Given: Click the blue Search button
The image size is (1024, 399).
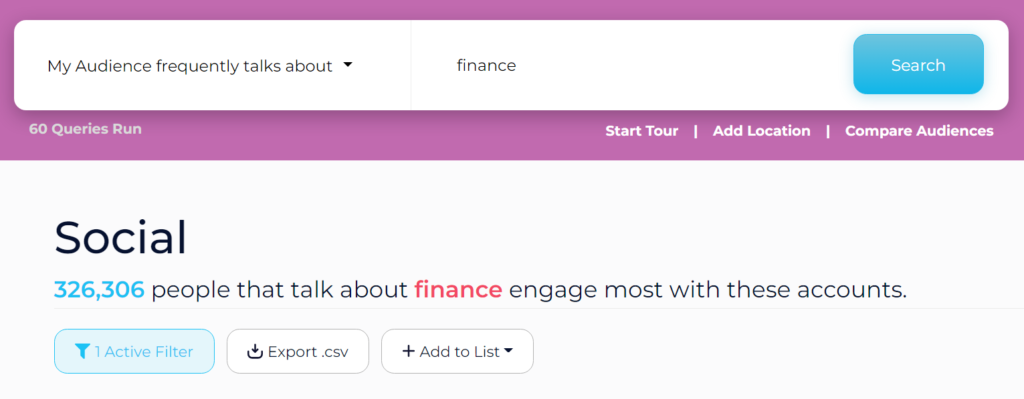Looking at the screenshot, I should coord(918,65).
